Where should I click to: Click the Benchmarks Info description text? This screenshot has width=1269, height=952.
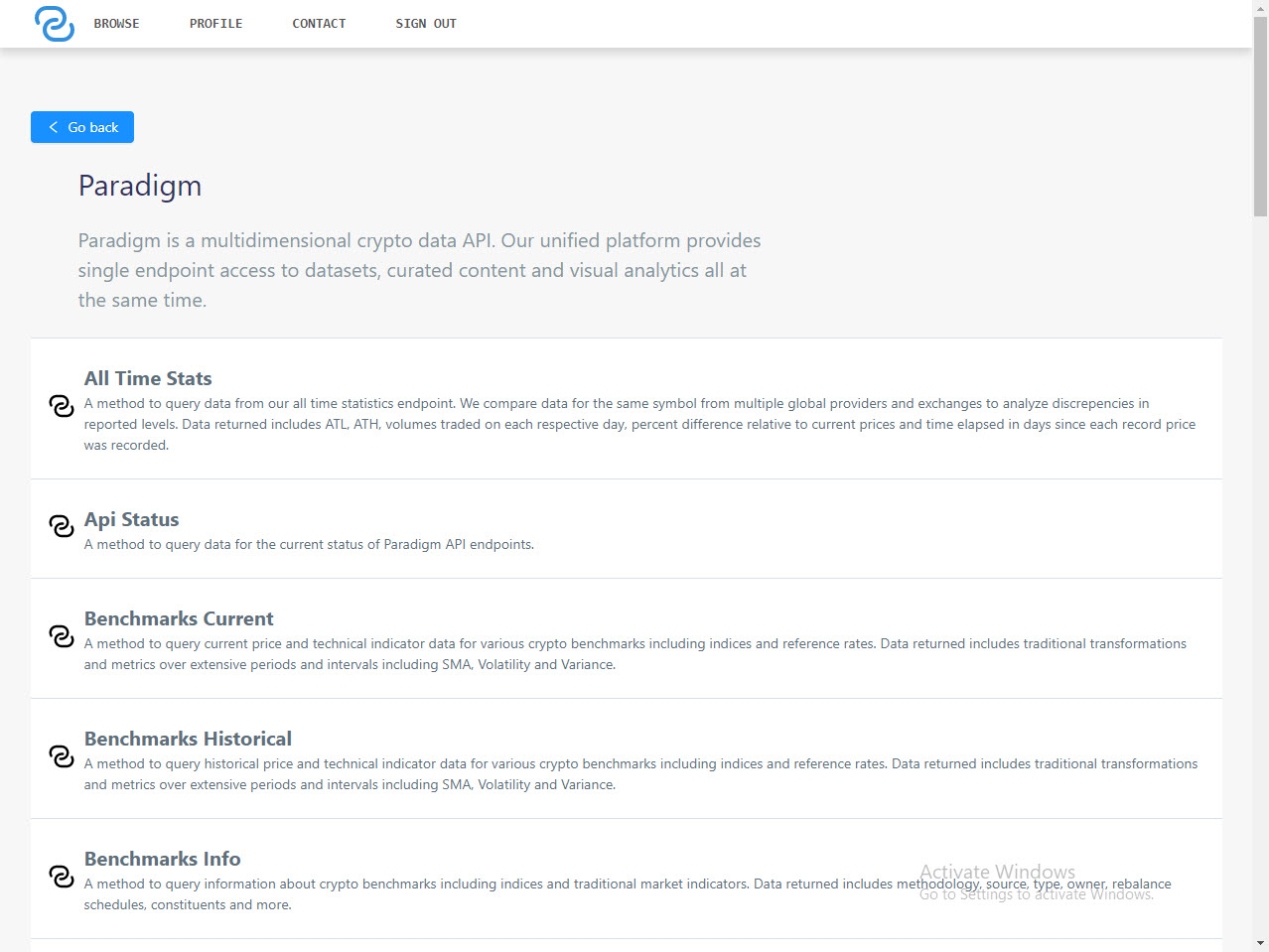point(628,894)
